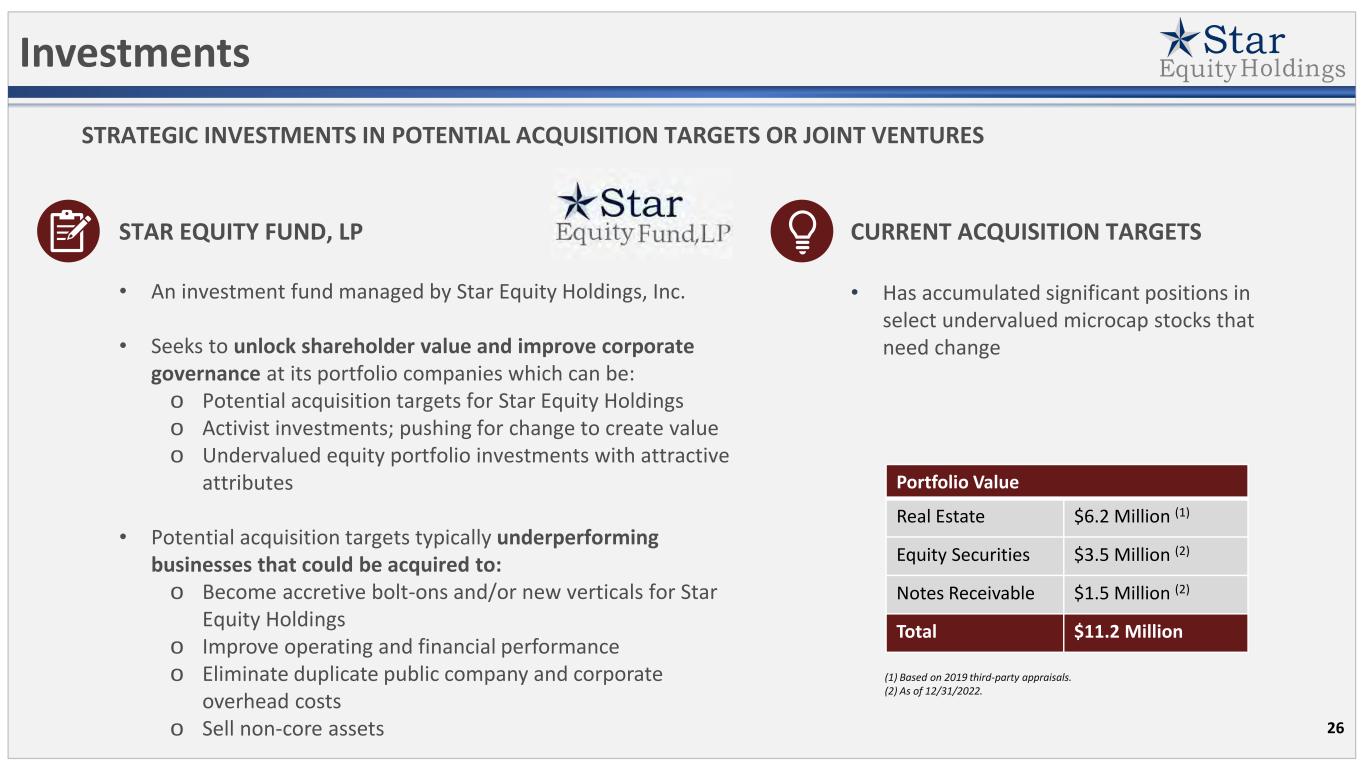The height and width of the screenshot is (768, 1365).
Task: Click the clipboard icon beside Star Equity Fund
Action: [68, 231]
